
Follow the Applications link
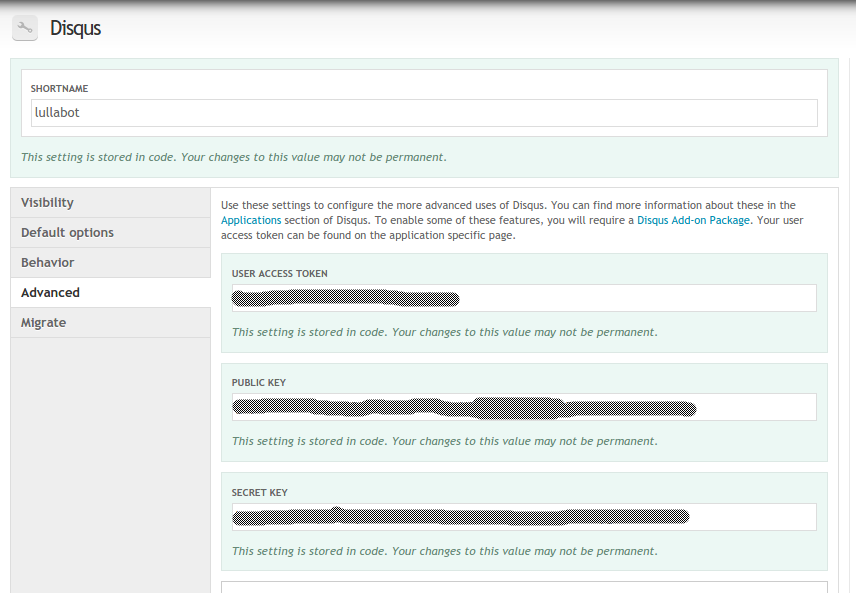point(251,220)
